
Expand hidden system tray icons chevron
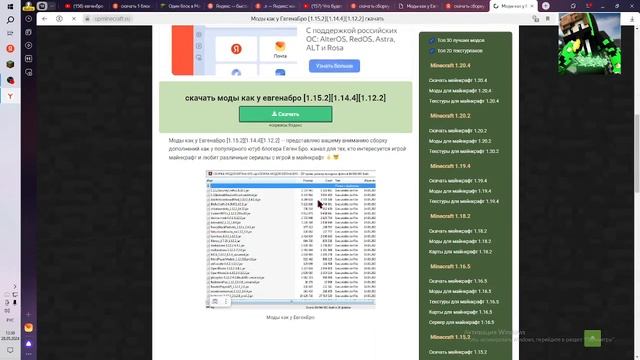click(x=15, y=287)
